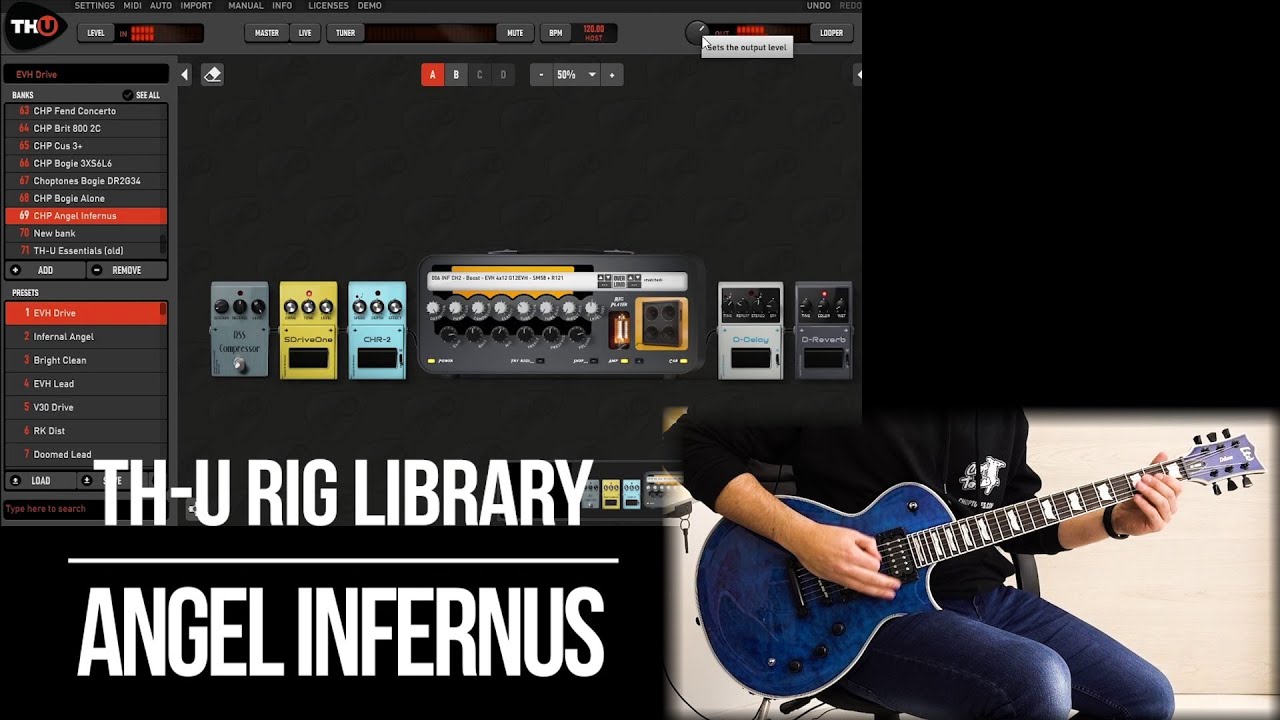Click the eraser icon to clear the rig
1280x720 pixels.
[x=212, y=75]
